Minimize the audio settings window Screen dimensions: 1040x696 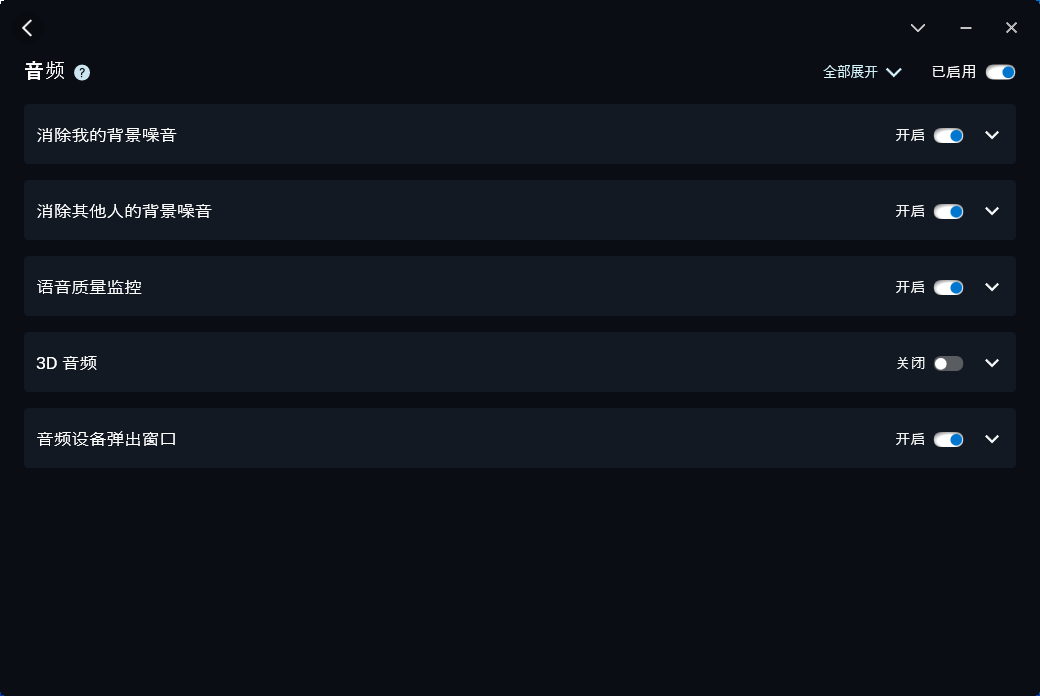[966, 28]
